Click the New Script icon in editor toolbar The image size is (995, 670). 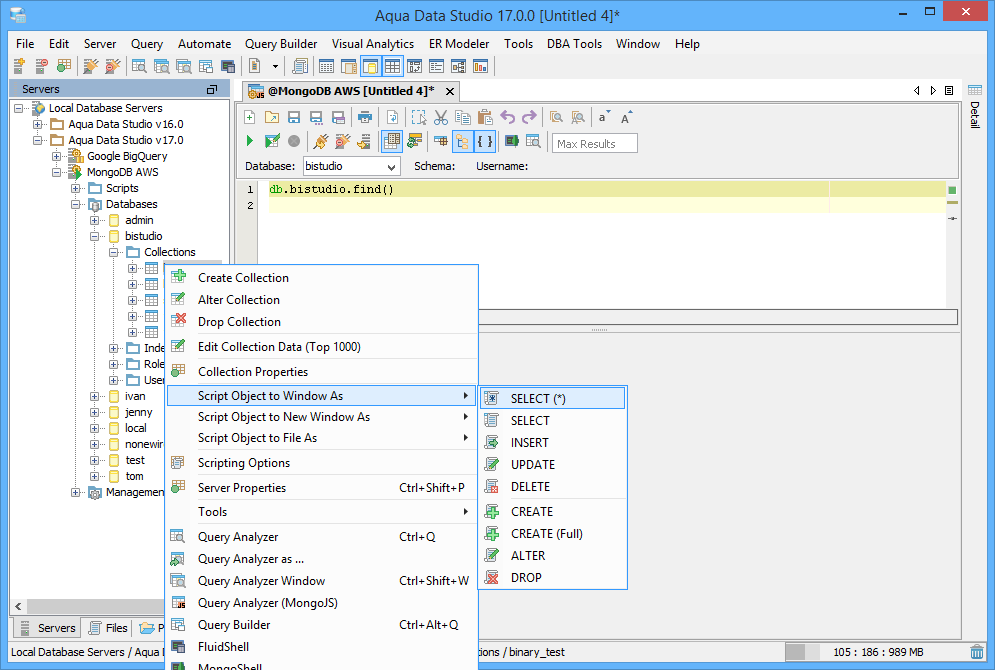[x=250, y=117]
